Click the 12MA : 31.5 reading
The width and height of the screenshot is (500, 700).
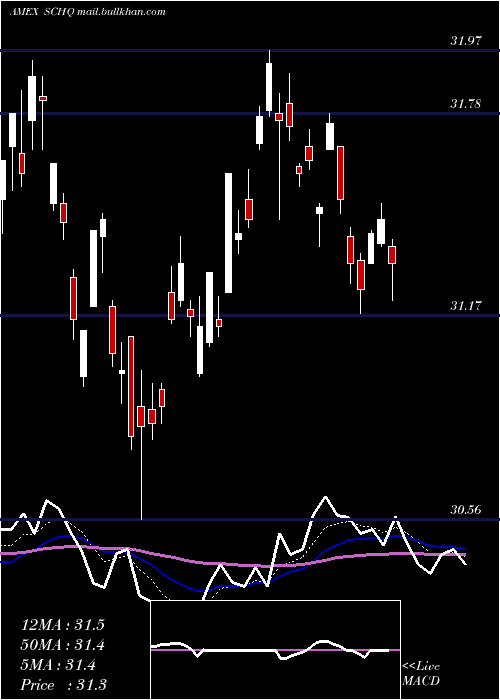62,625
